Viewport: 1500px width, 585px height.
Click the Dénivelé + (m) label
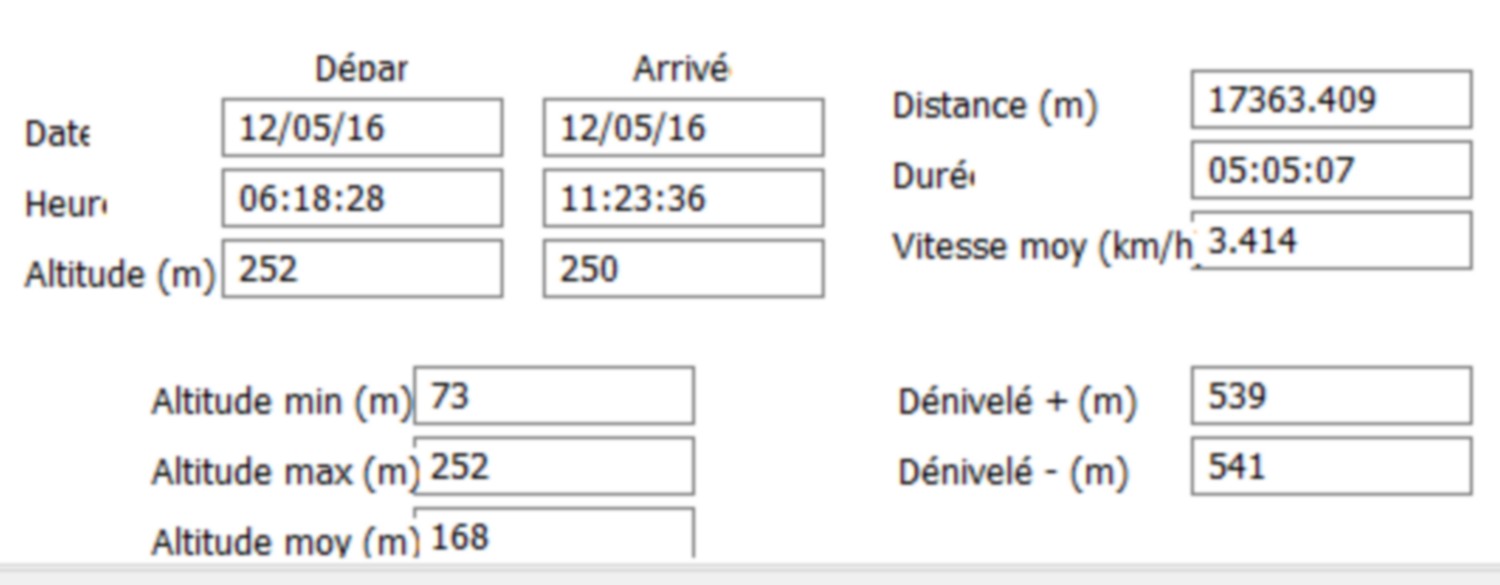pyautogui.click(x=1018, y=401)
